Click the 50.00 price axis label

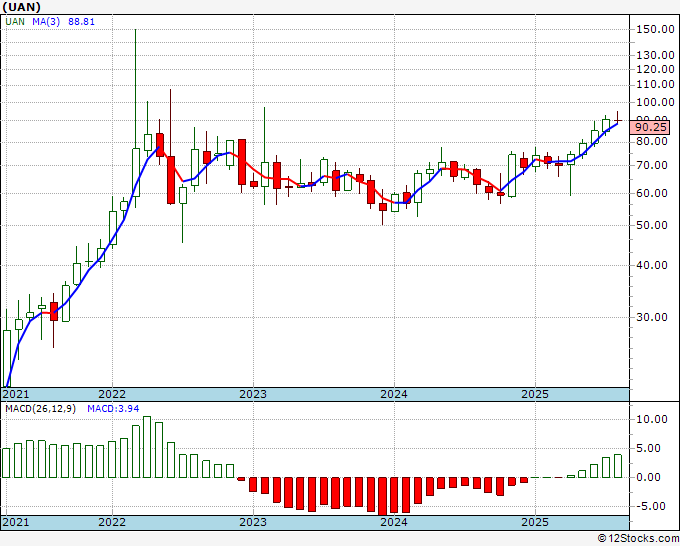[652, 225]
